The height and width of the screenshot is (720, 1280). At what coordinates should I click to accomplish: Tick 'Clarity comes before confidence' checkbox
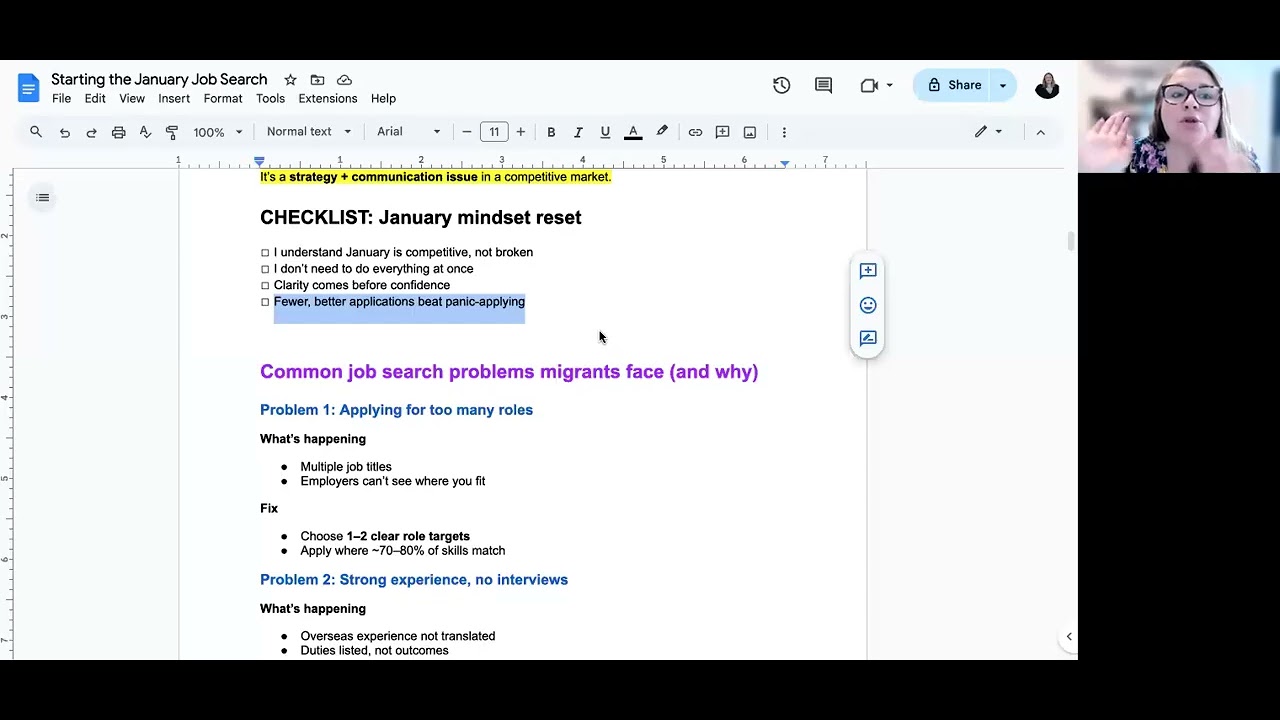pos(265,285)
